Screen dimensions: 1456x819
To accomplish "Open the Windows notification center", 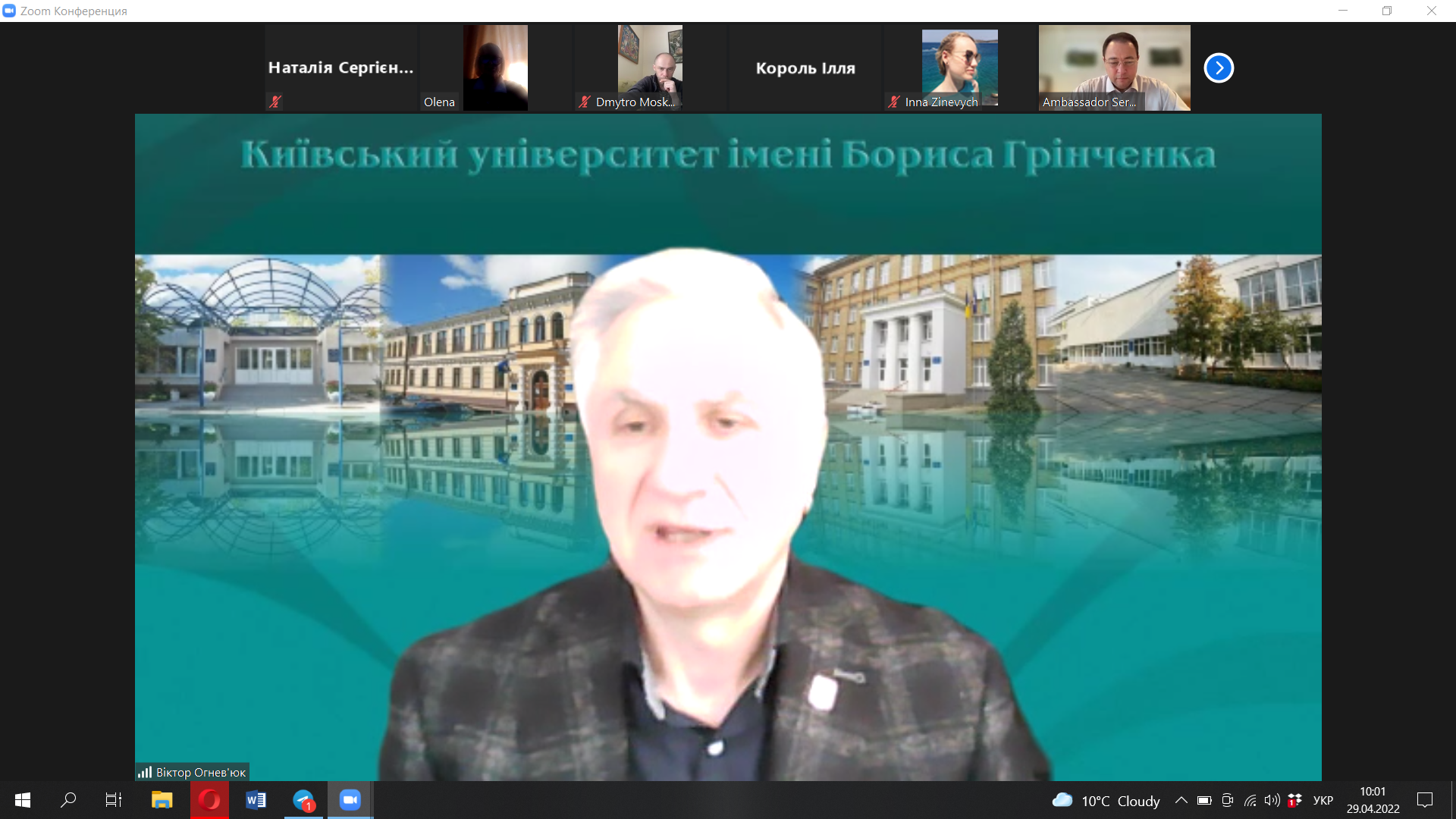I will pos(1425,800).
